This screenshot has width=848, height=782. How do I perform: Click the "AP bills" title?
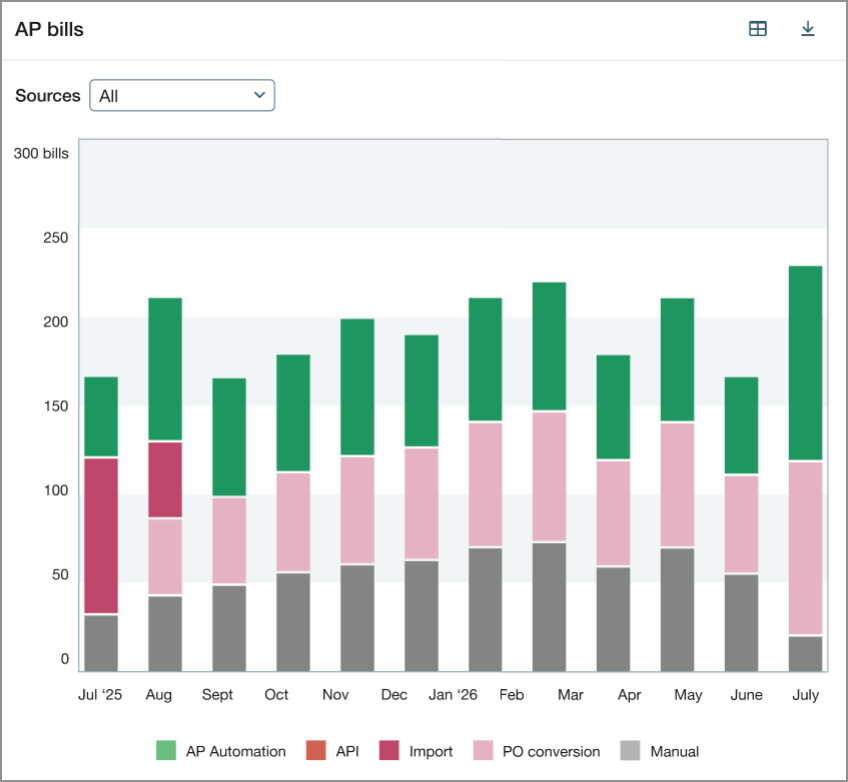pyautogui.click(x=45, y=29)
